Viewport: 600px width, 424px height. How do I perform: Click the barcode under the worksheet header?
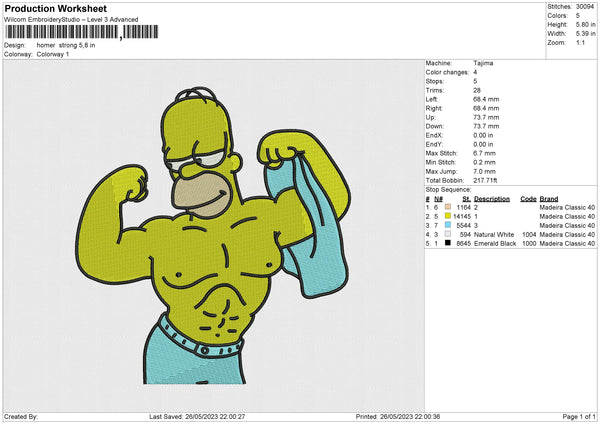coord(81,32)
